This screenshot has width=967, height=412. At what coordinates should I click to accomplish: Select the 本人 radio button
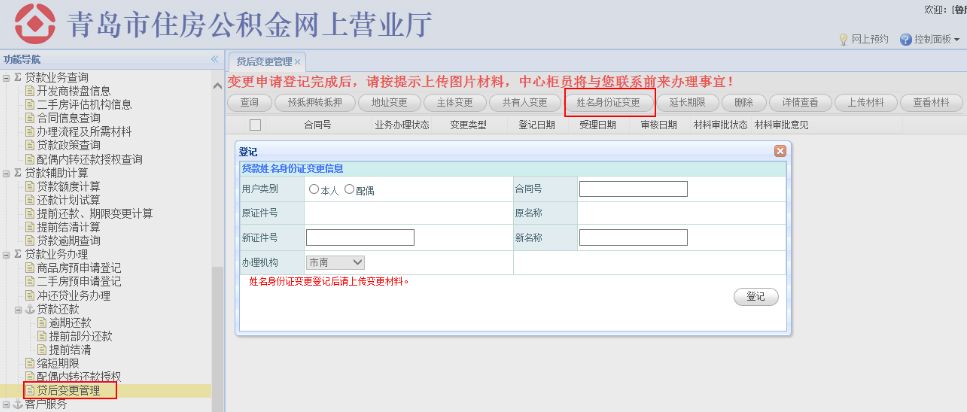click(x=314, y=189)
